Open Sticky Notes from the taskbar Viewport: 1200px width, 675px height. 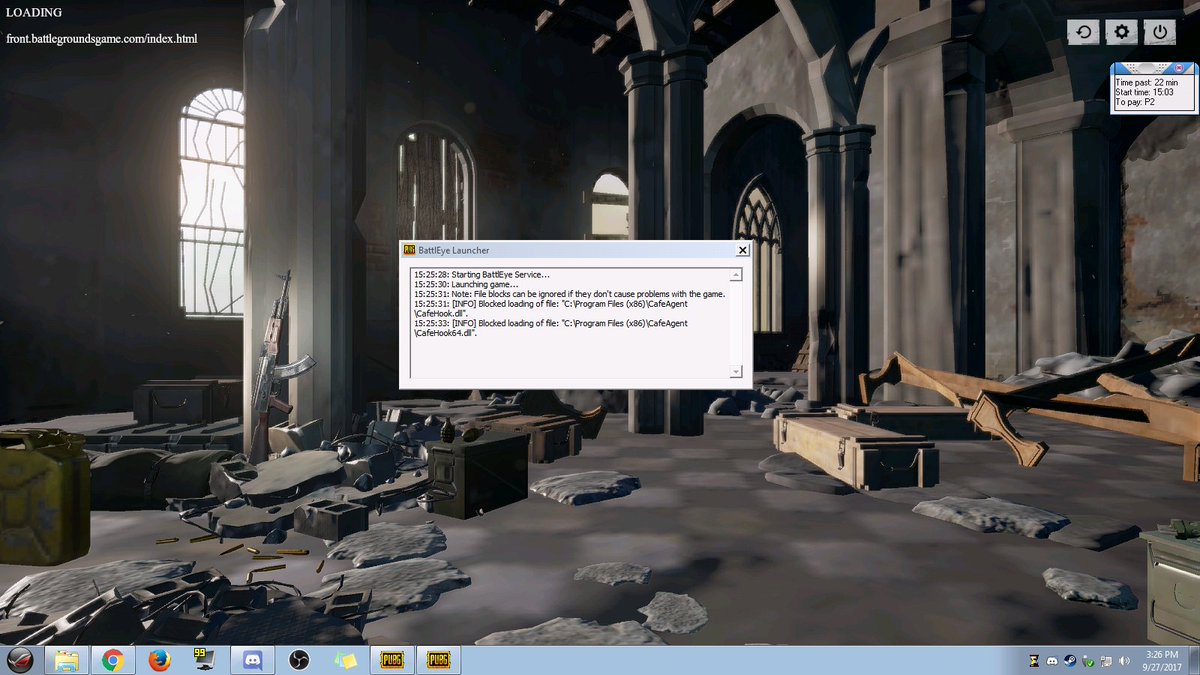pyautogui.click(x=344, y=660)
